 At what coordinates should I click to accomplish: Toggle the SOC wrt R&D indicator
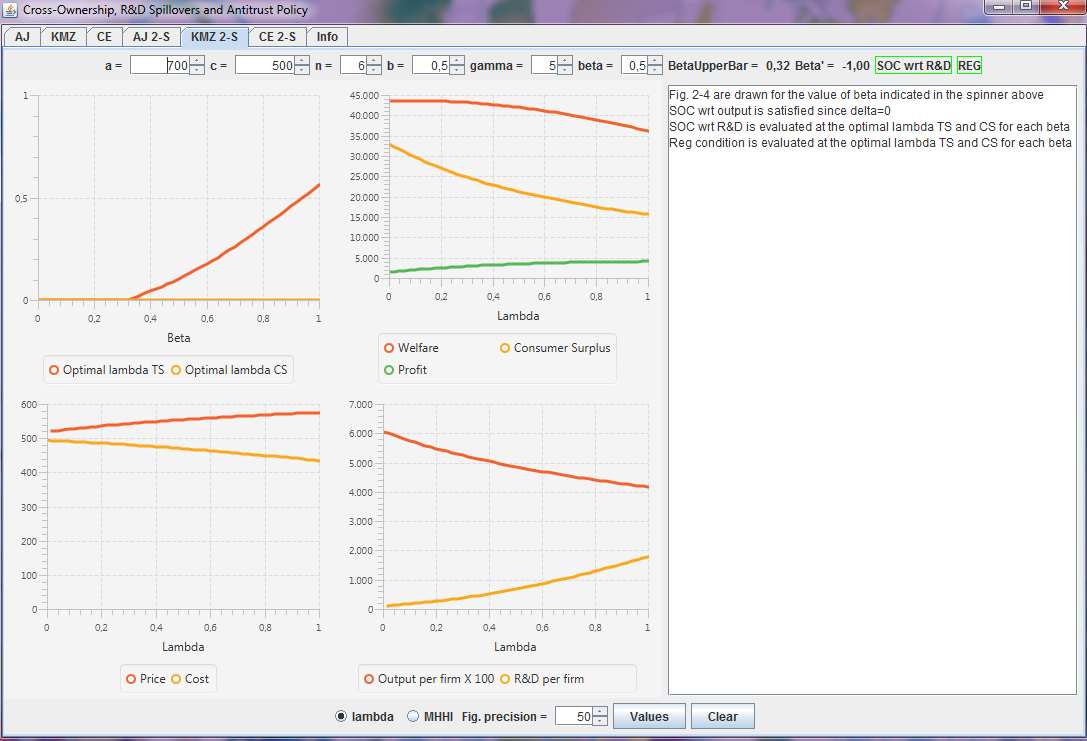913,65
